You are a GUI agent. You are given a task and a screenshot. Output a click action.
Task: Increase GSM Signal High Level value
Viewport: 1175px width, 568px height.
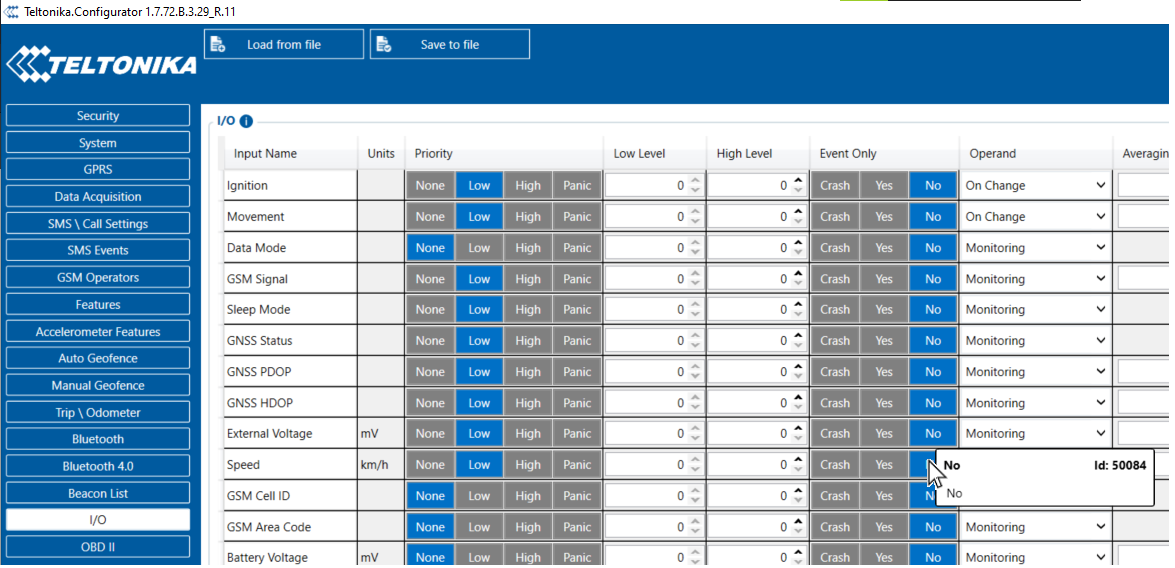pos(799,274)
